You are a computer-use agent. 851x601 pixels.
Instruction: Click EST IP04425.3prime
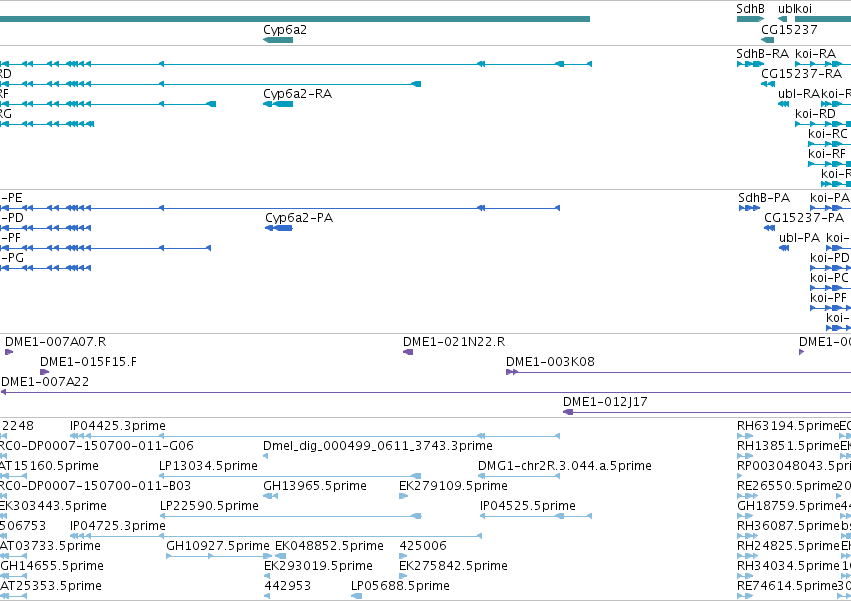[x=118, y=426]
